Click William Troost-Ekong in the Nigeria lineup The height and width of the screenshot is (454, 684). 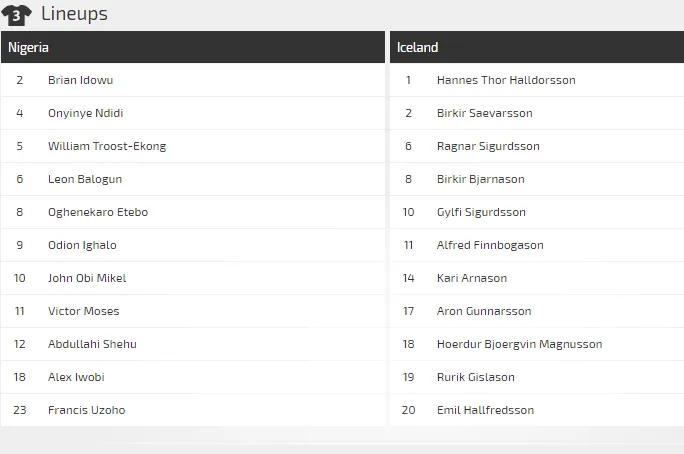click(x=107, y=146)
